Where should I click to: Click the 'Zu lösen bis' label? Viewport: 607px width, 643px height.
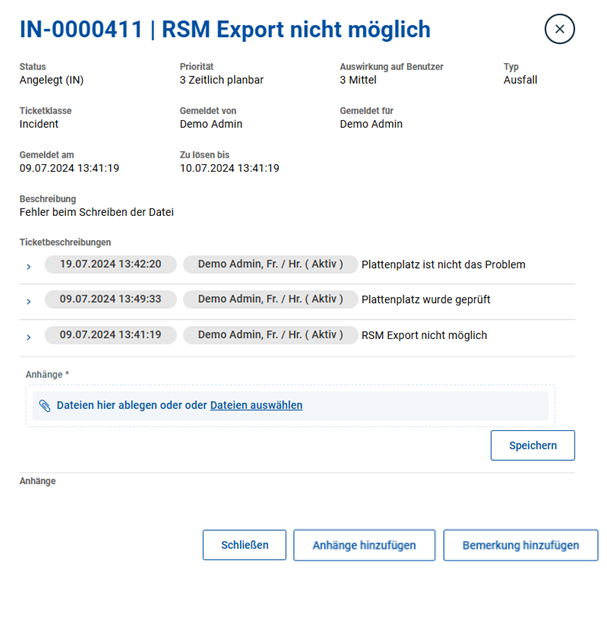pyautogui.click(x=204, y=155)
